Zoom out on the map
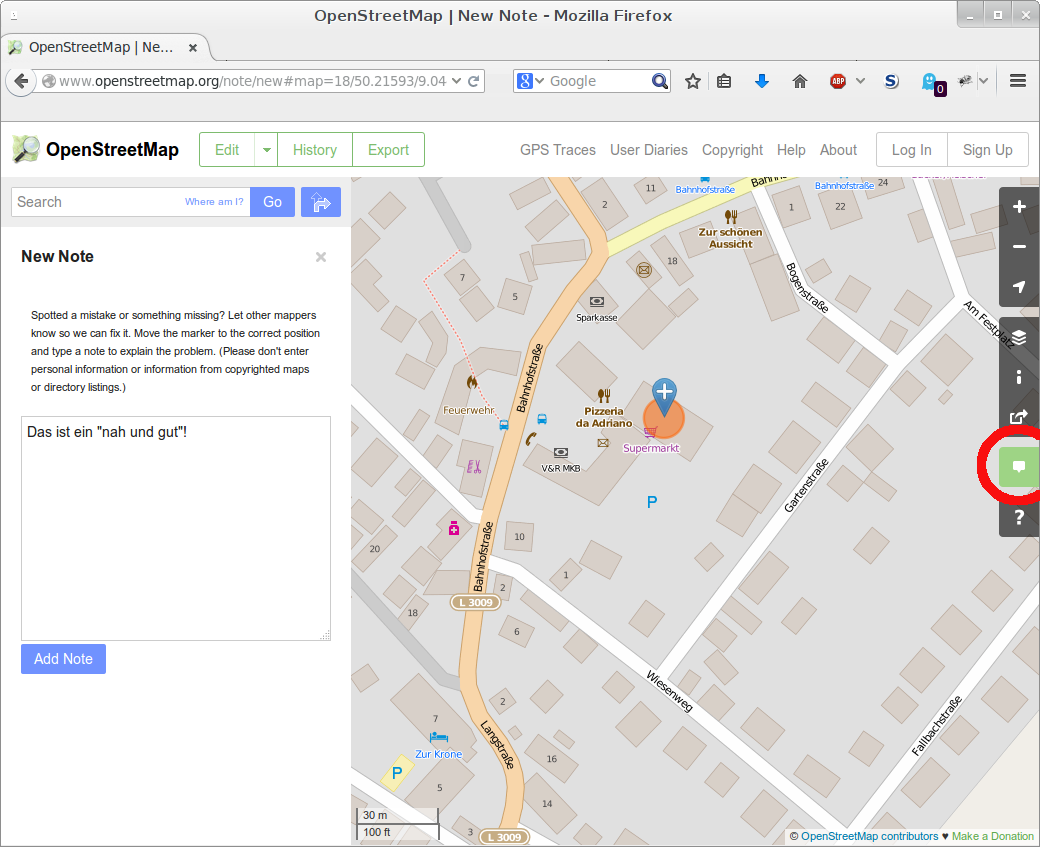The image size is (1040, 847). click(1019, 247)
